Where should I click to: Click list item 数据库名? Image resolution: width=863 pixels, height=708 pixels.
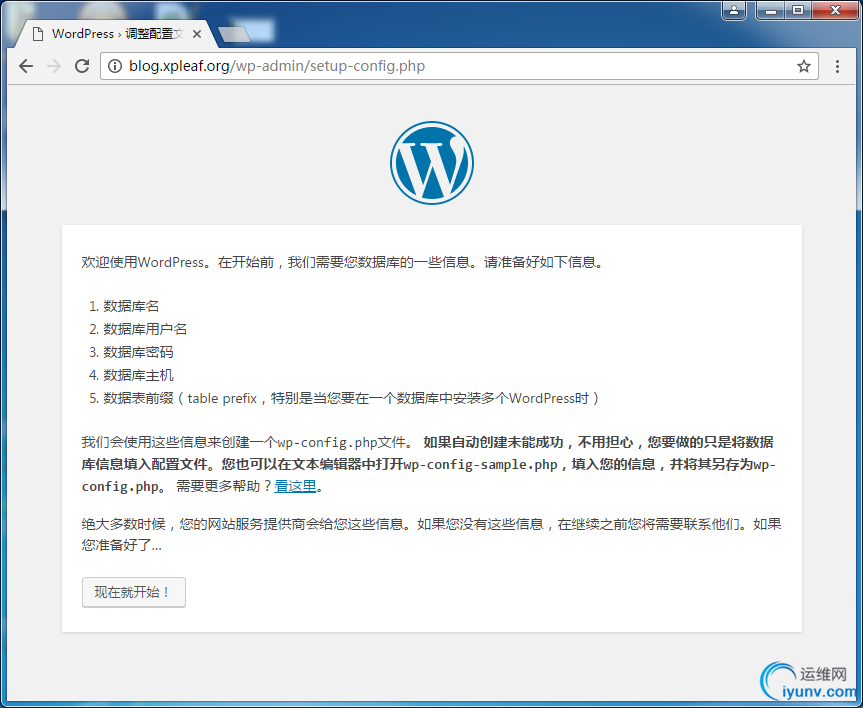(x=131, y=306)
